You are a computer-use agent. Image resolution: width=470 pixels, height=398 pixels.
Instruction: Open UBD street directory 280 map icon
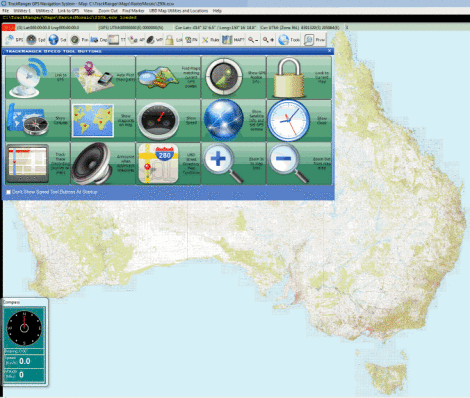point(168,163)
